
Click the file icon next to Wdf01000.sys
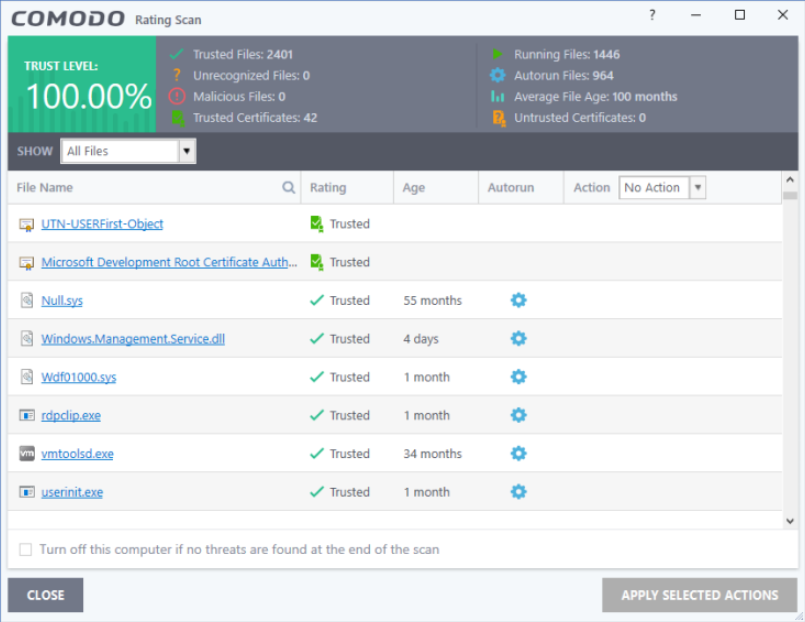(27, 377)
